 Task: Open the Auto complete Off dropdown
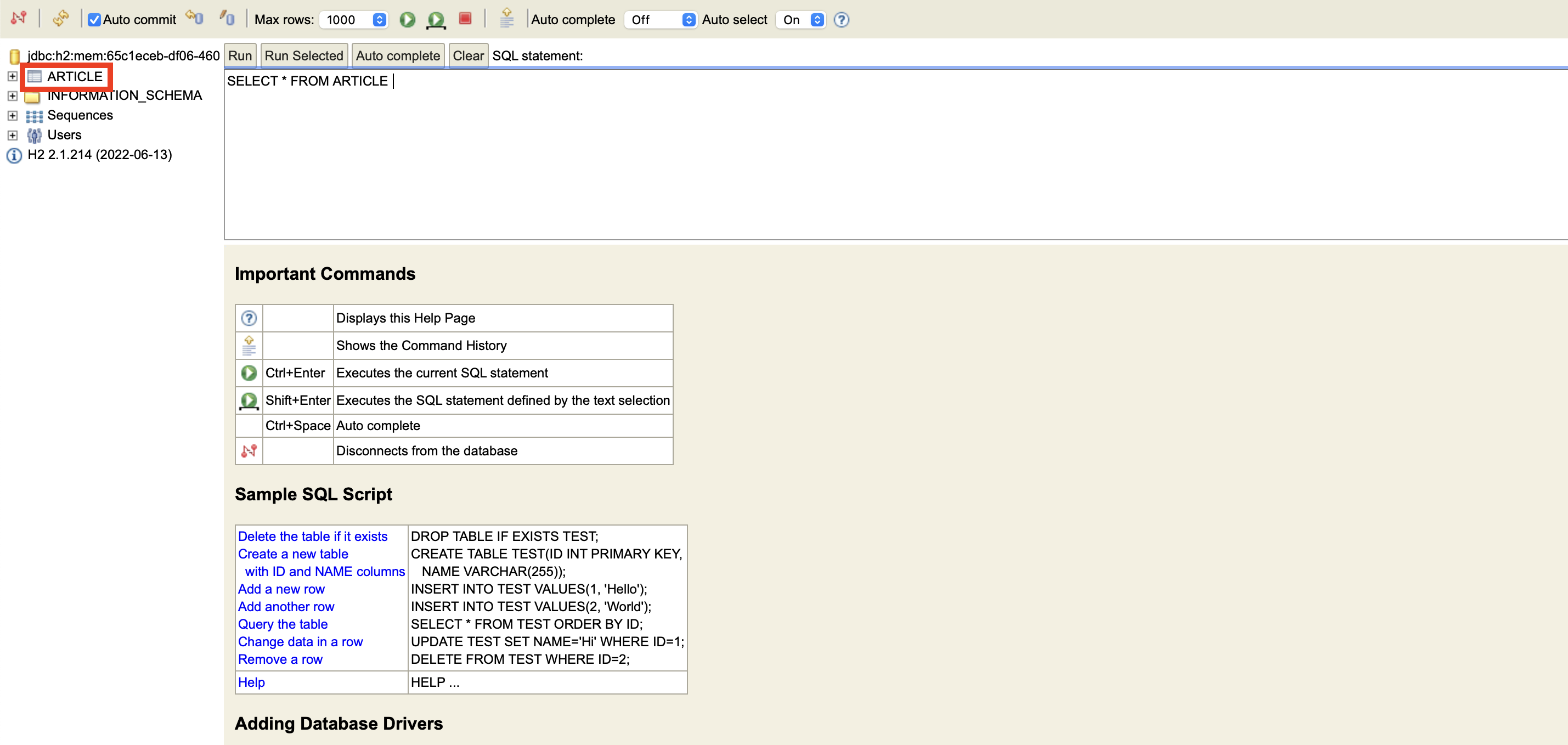tap(661, 20)
